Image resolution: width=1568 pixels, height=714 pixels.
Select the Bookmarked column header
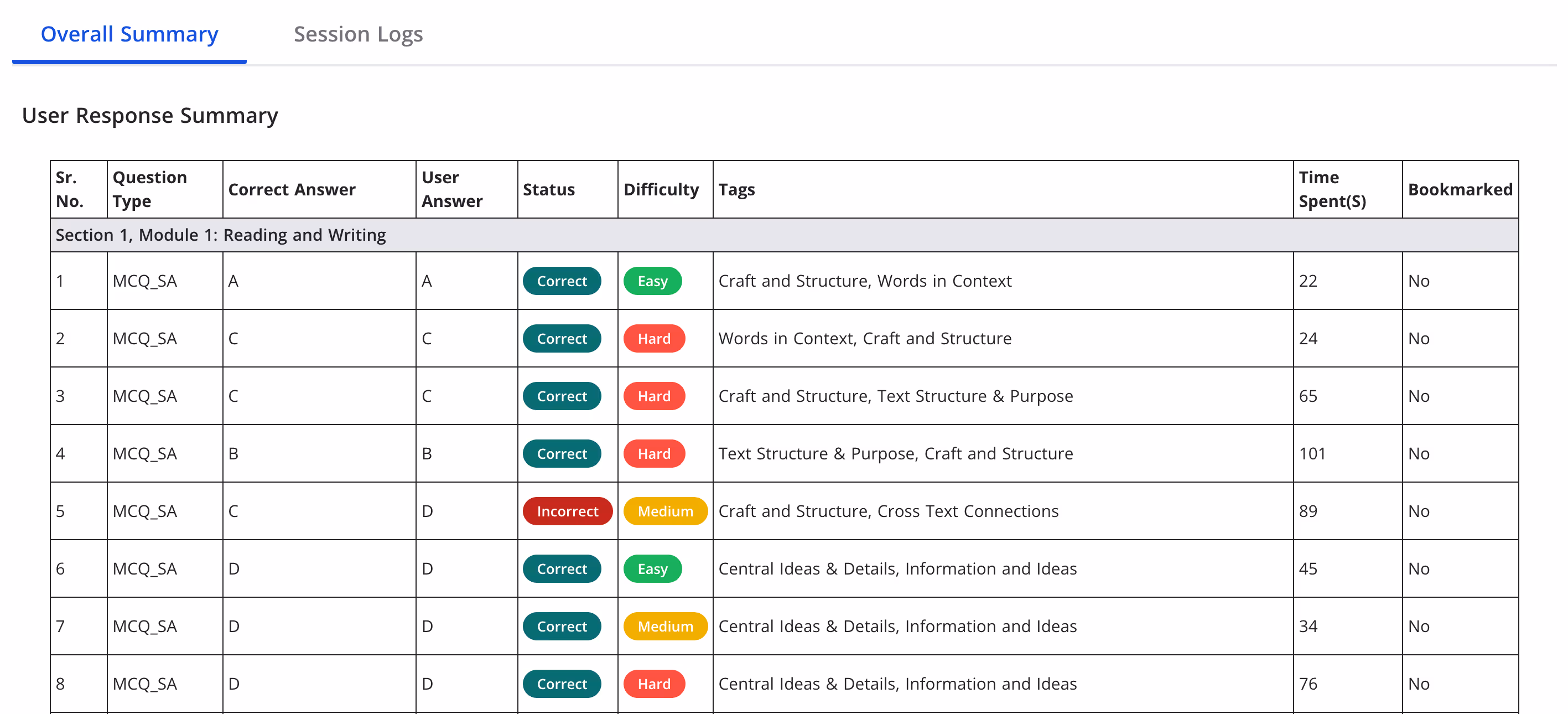(x=1460, y=189)
